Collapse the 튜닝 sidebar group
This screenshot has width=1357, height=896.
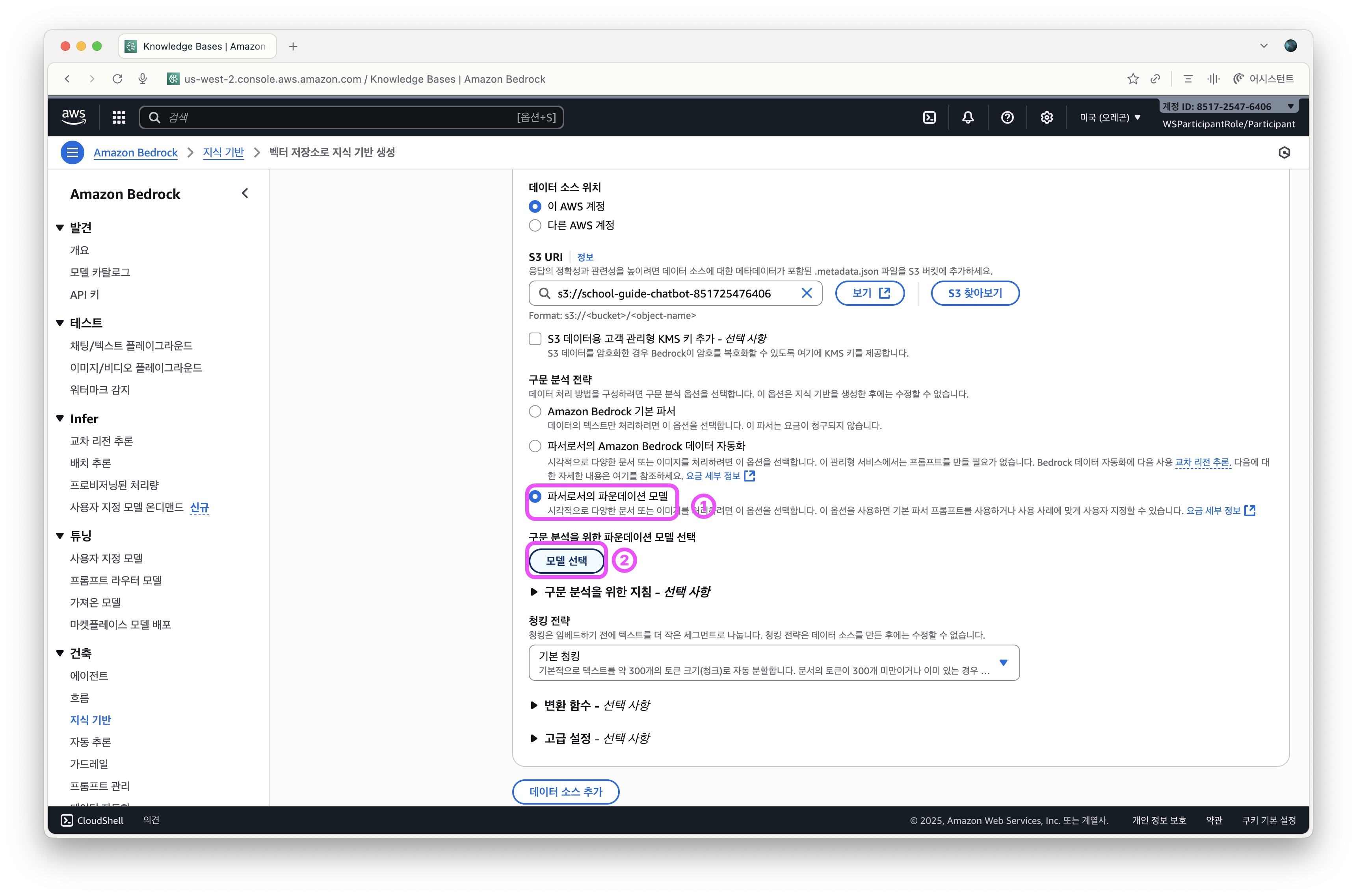[x=60, y=535]
